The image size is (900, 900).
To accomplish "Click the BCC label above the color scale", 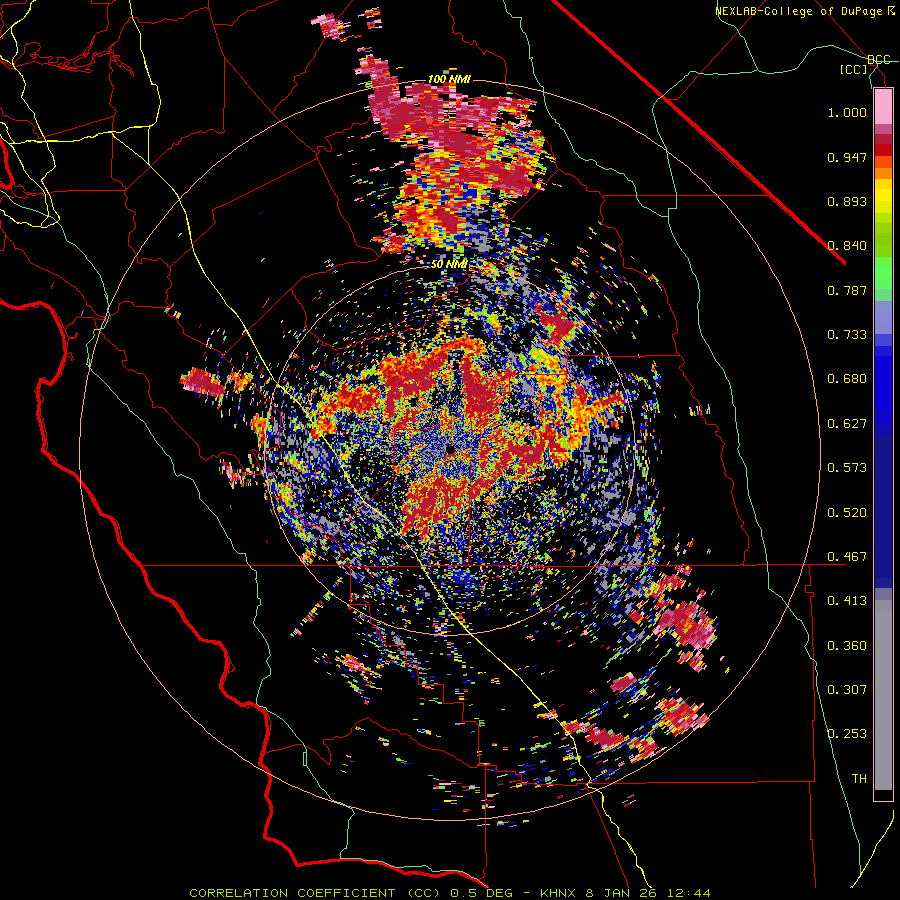I will (878, 59).
